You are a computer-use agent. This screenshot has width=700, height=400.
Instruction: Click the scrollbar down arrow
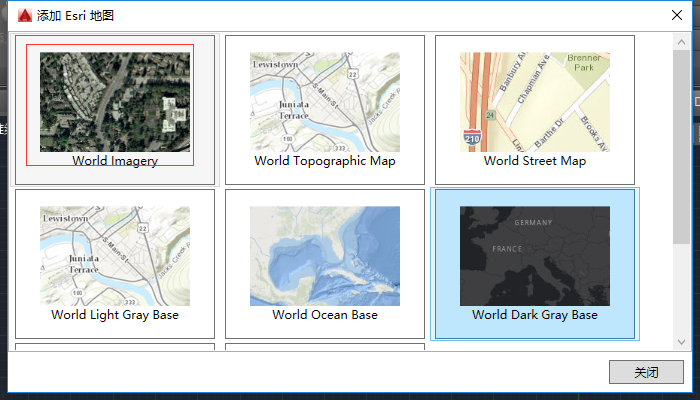click(681, 342)
